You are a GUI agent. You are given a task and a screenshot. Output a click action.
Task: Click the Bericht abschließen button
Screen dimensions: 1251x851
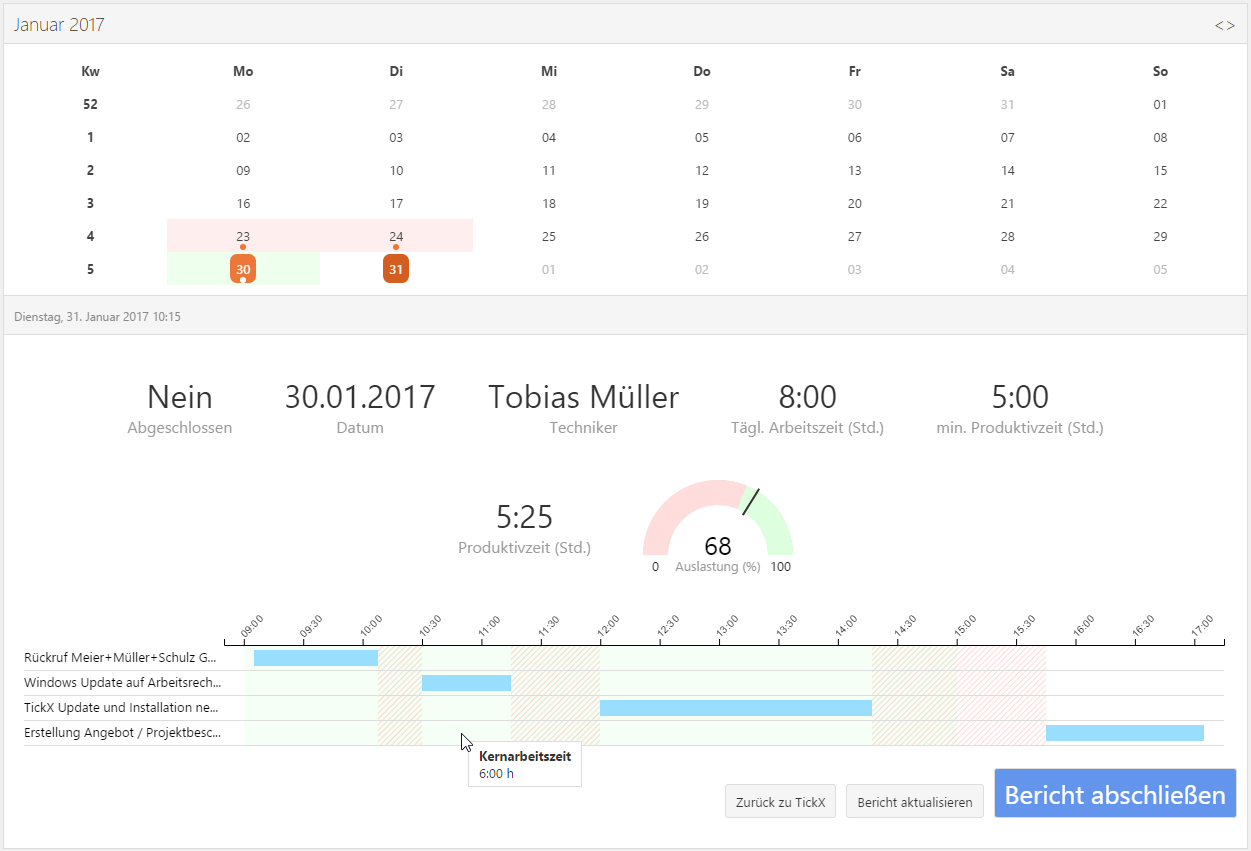[1115, 794]
